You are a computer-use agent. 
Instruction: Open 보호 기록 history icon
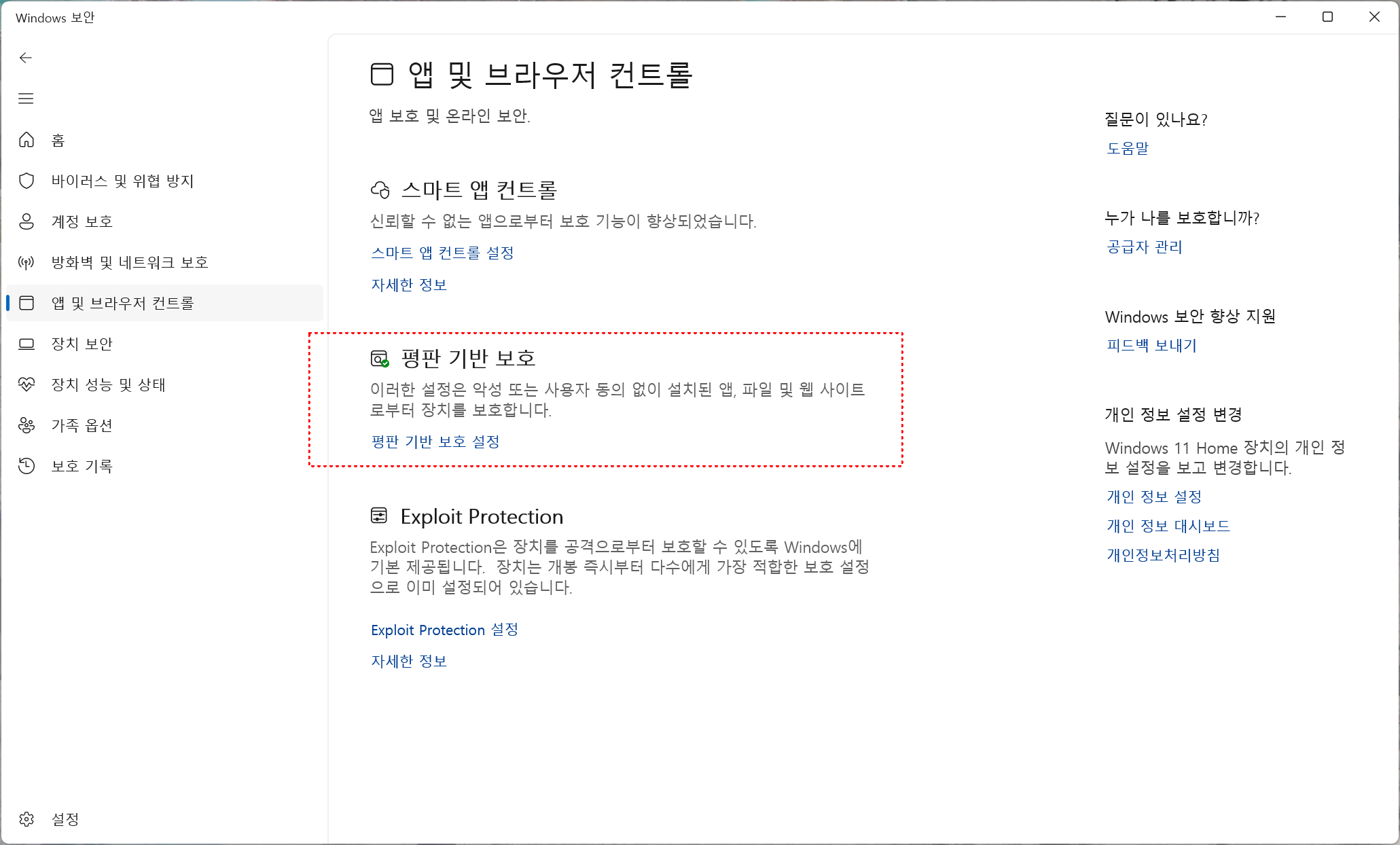pos(27,466)
